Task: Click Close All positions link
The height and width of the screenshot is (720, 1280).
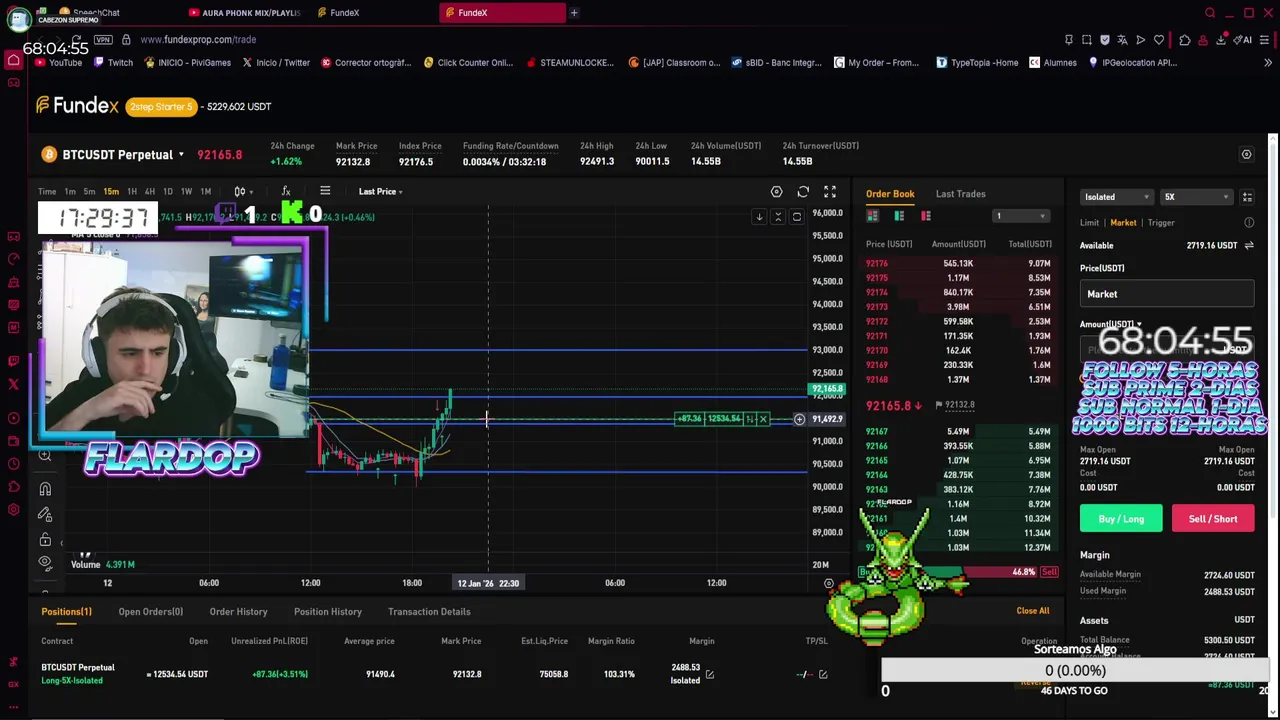Action: pos(1033,611)
